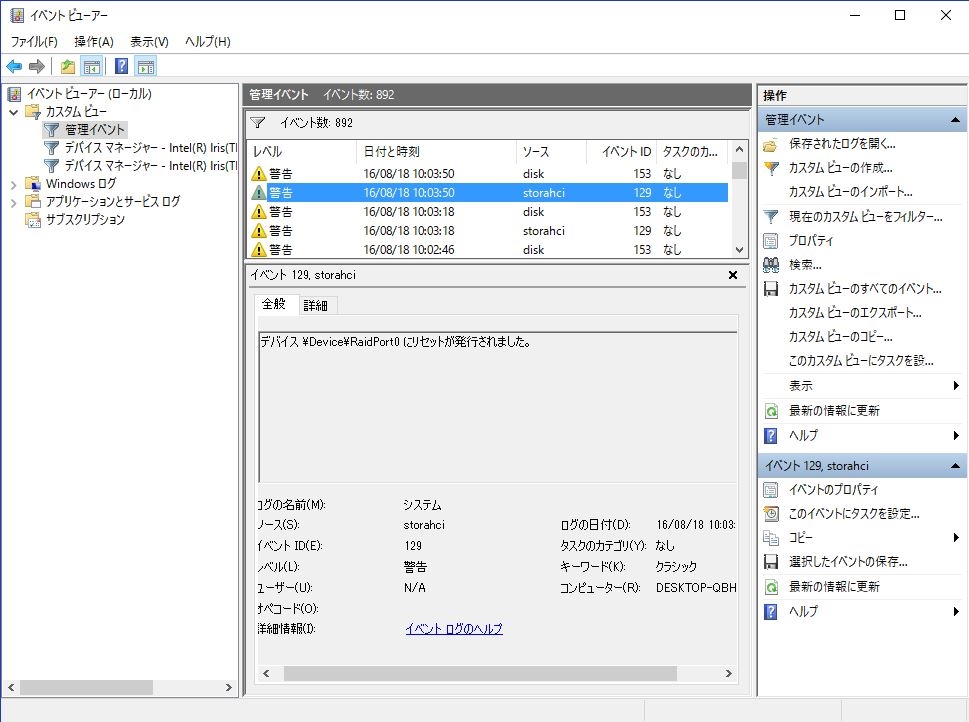Refresh via 最新の情報に更新 under イベント 129
The image size is (969, 722).
(834, 587)
